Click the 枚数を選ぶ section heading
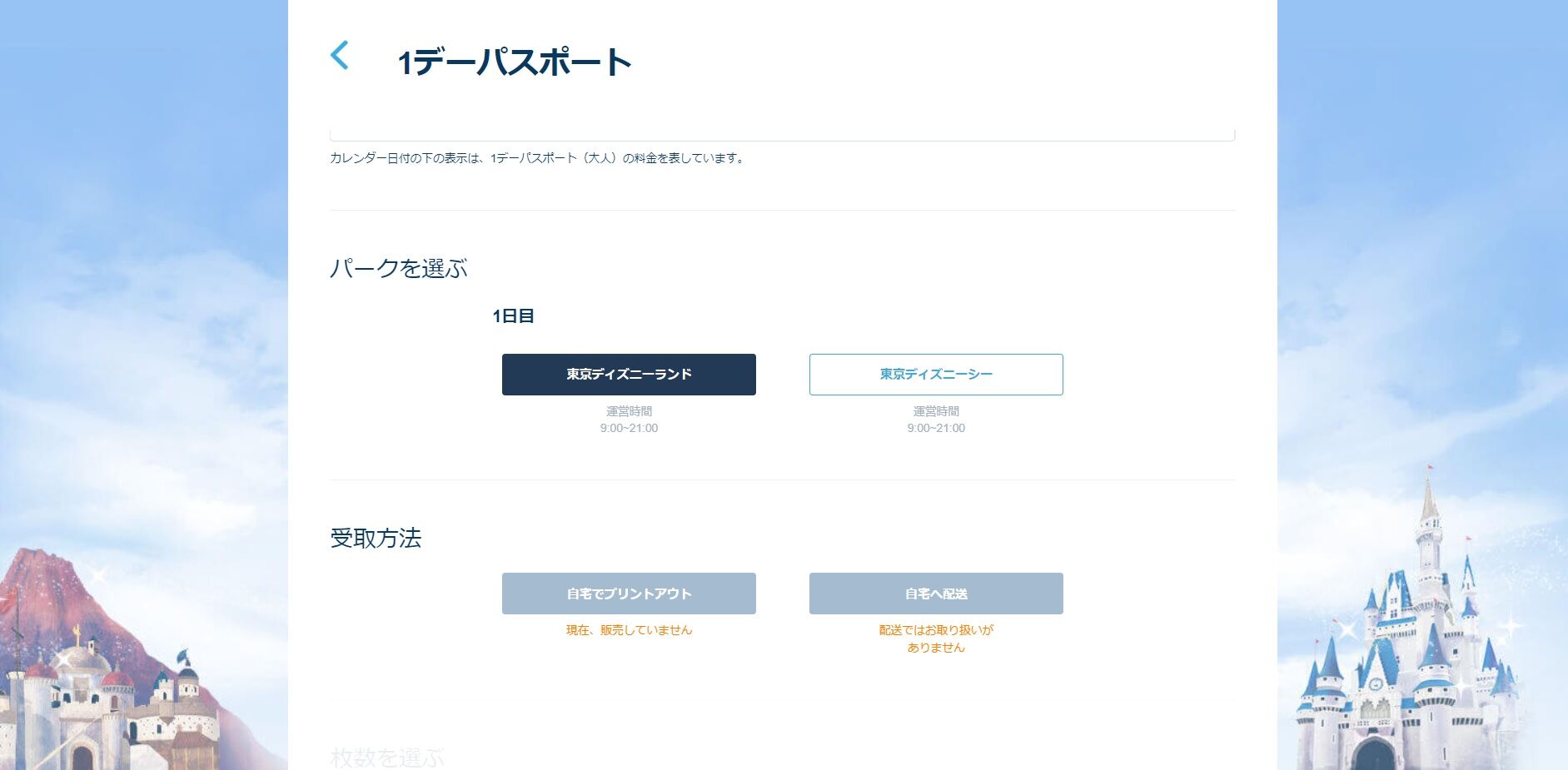 point(387,758)
